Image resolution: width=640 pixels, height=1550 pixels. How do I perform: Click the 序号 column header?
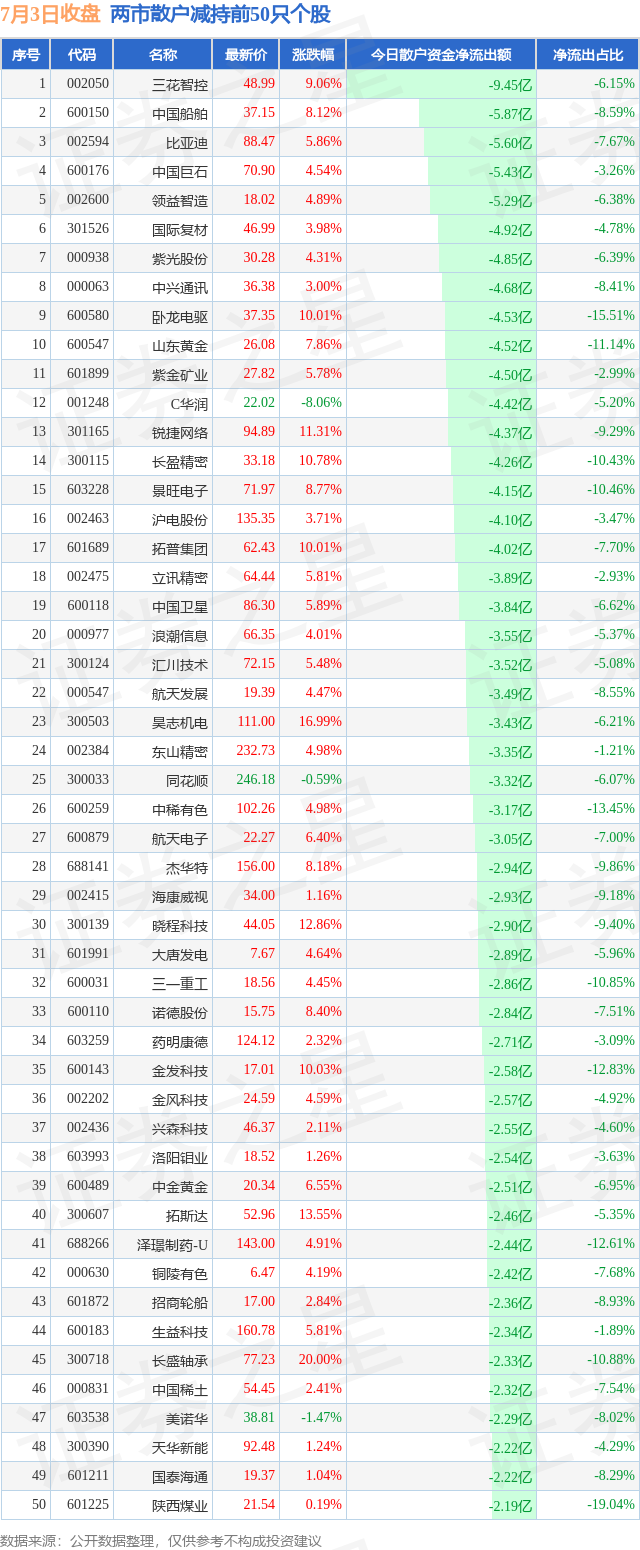coord(26,55)
